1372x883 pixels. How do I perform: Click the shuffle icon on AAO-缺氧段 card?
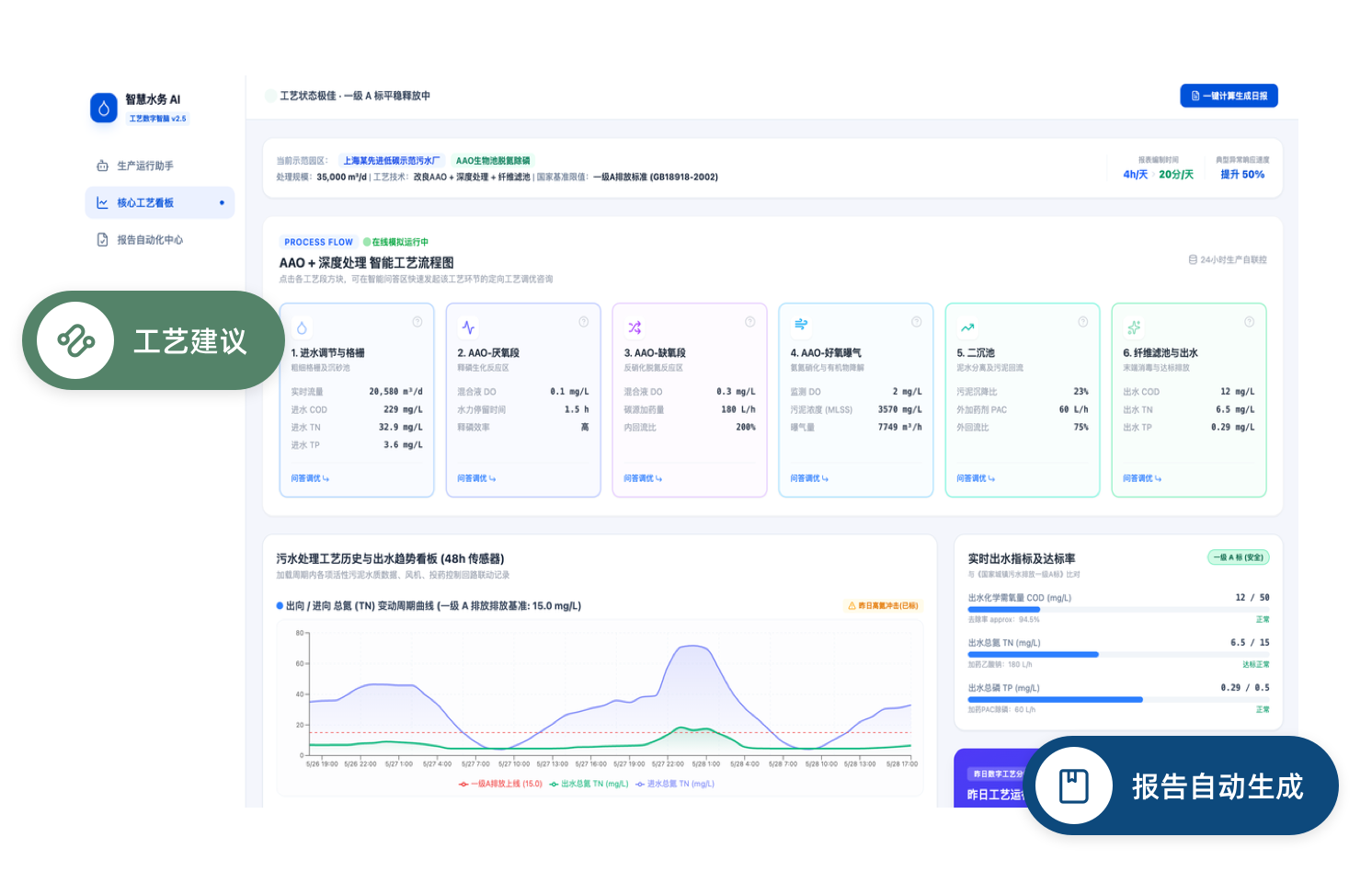(x=635, y=327)
